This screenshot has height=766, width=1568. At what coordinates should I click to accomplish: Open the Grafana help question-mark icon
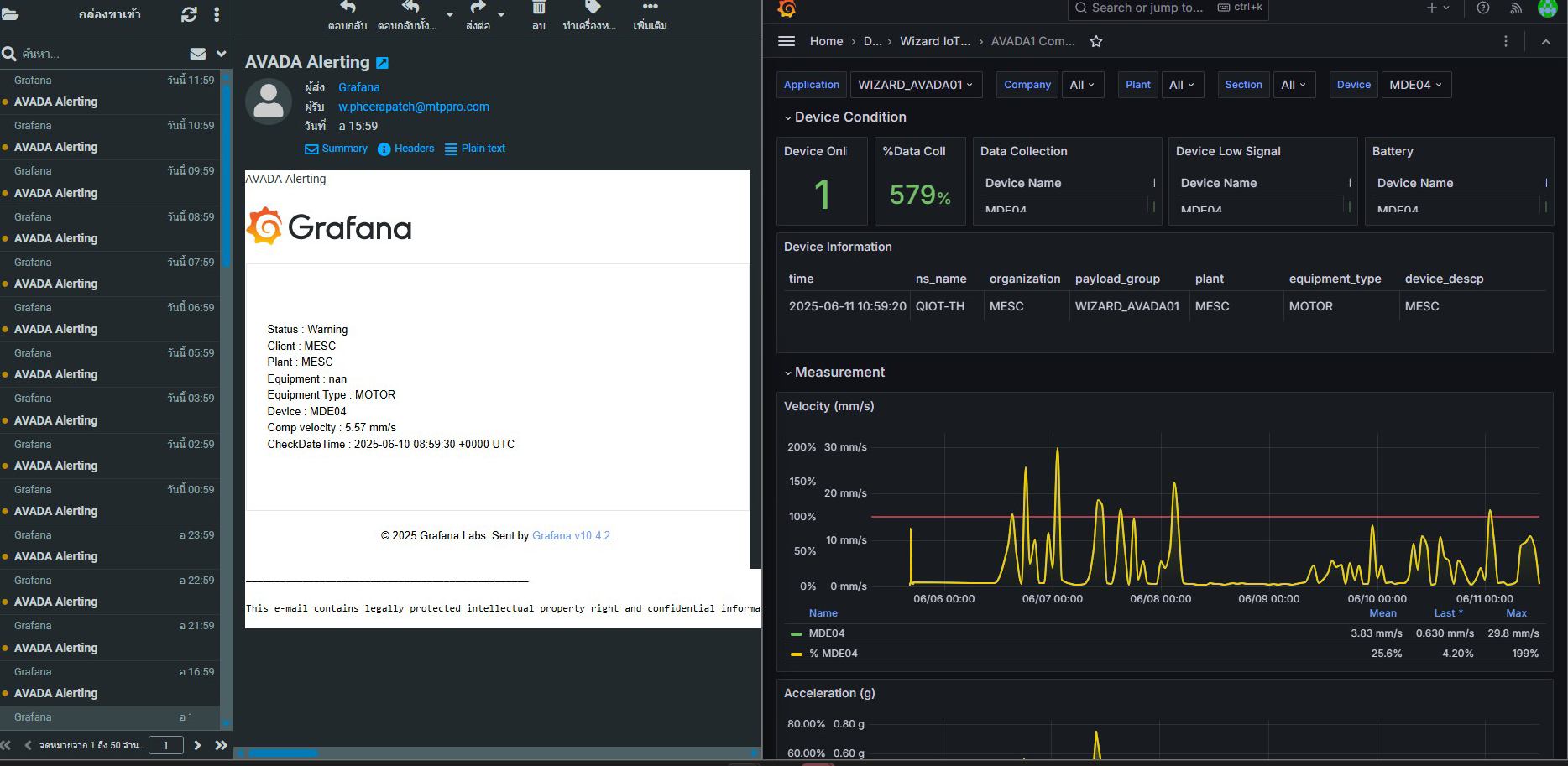pos(1483,8)
